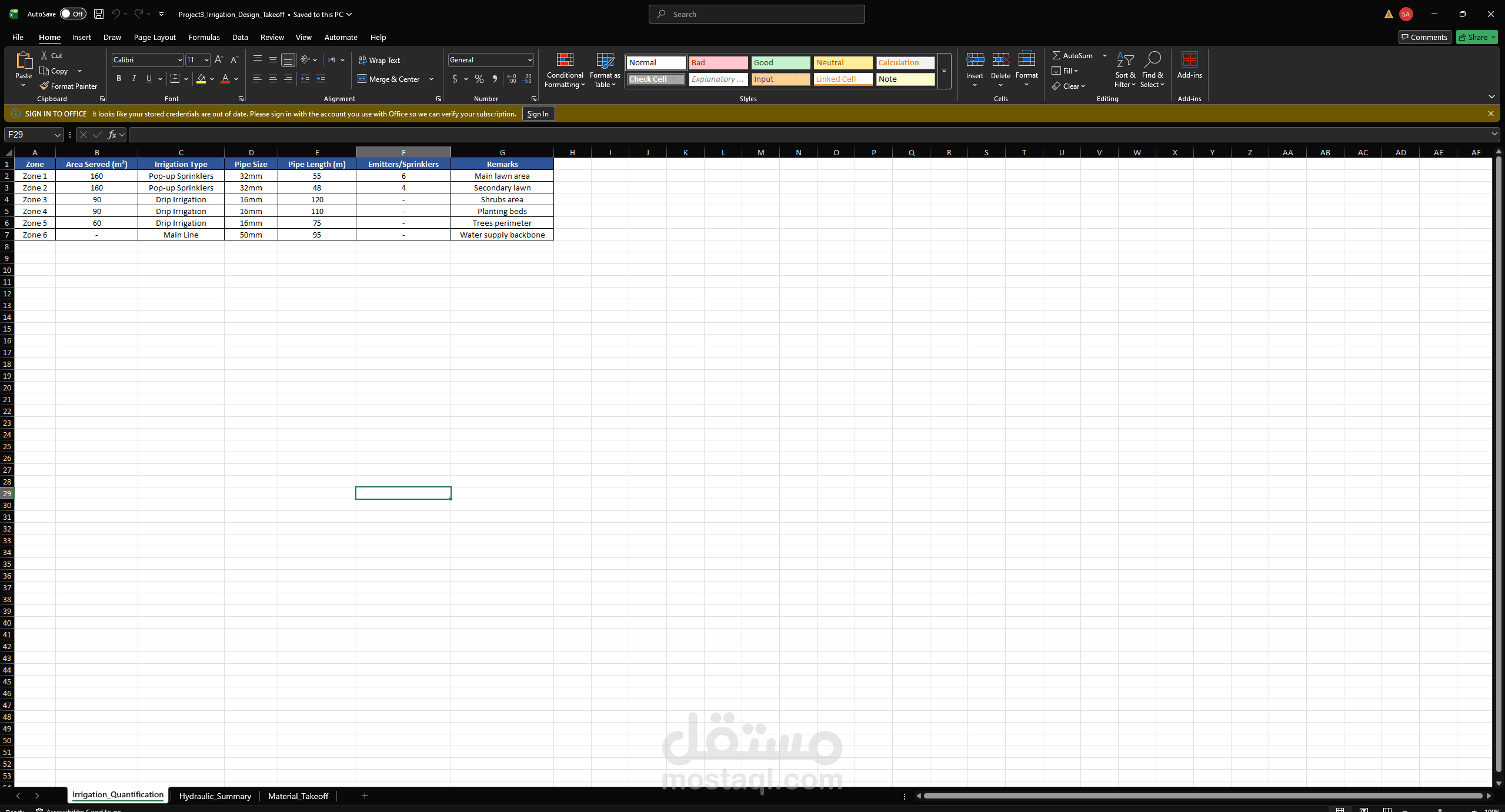
Task: Toggle the AutoSave switch
Action: 73,14
